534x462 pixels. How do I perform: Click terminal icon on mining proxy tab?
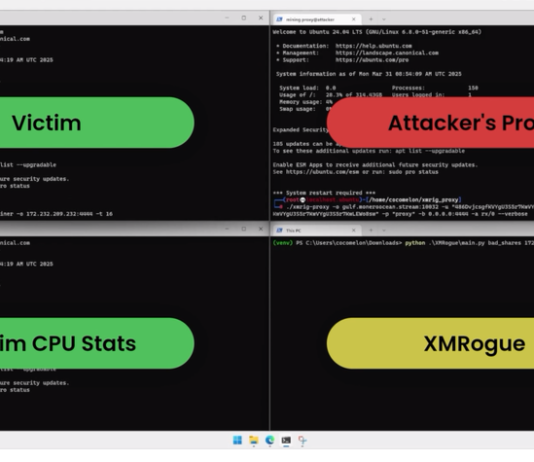(x=279, y=19)
